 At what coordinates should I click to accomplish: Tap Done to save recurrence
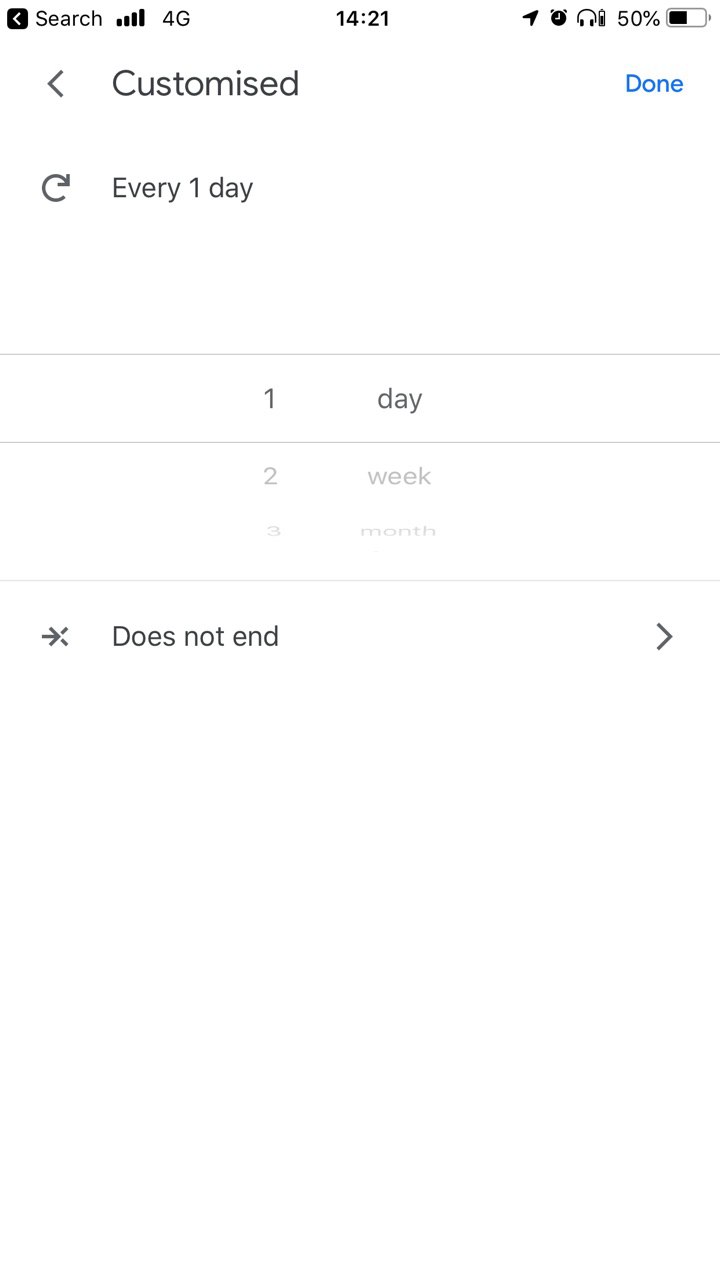click(654, 84)
